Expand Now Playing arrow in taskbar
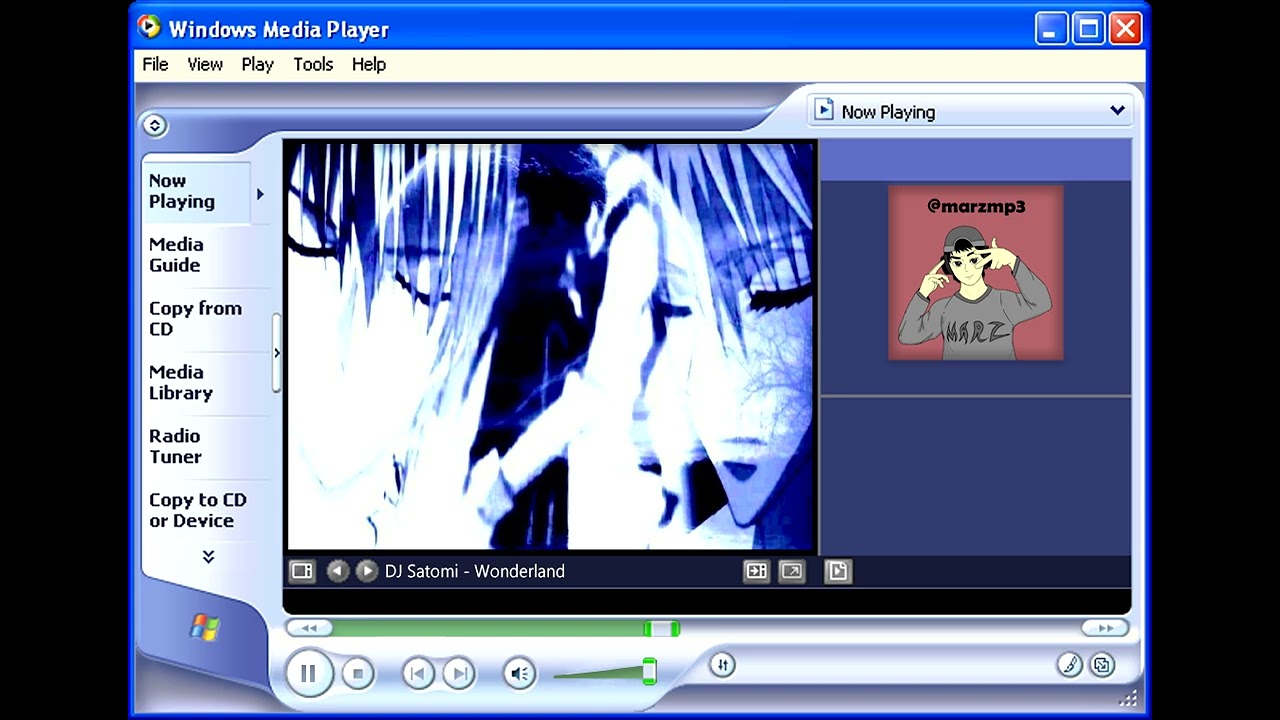Viewport: 1280px width, 720px height. [260, 194]
